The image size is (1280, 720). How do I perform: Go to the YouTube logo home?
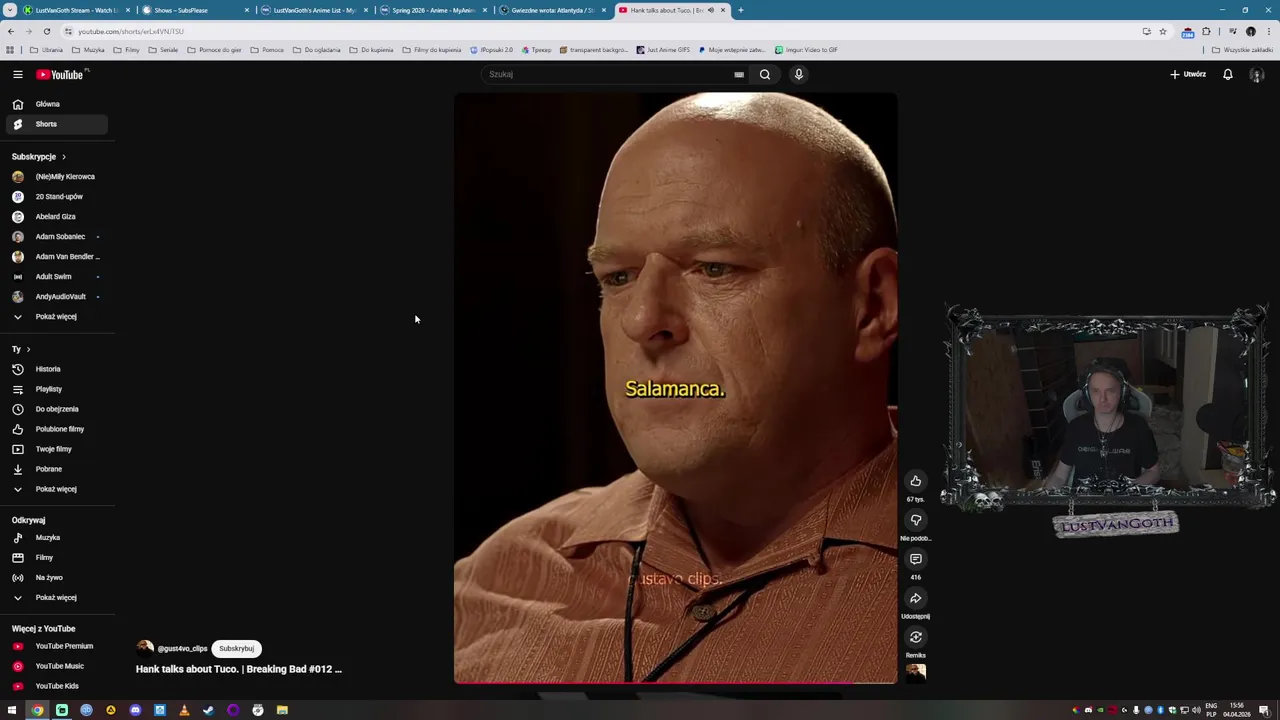pos(60,74)
